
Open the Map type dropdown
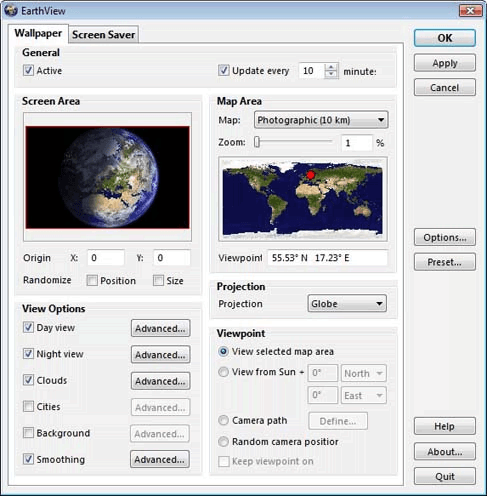pyautogui.click(x=321, y=120)
